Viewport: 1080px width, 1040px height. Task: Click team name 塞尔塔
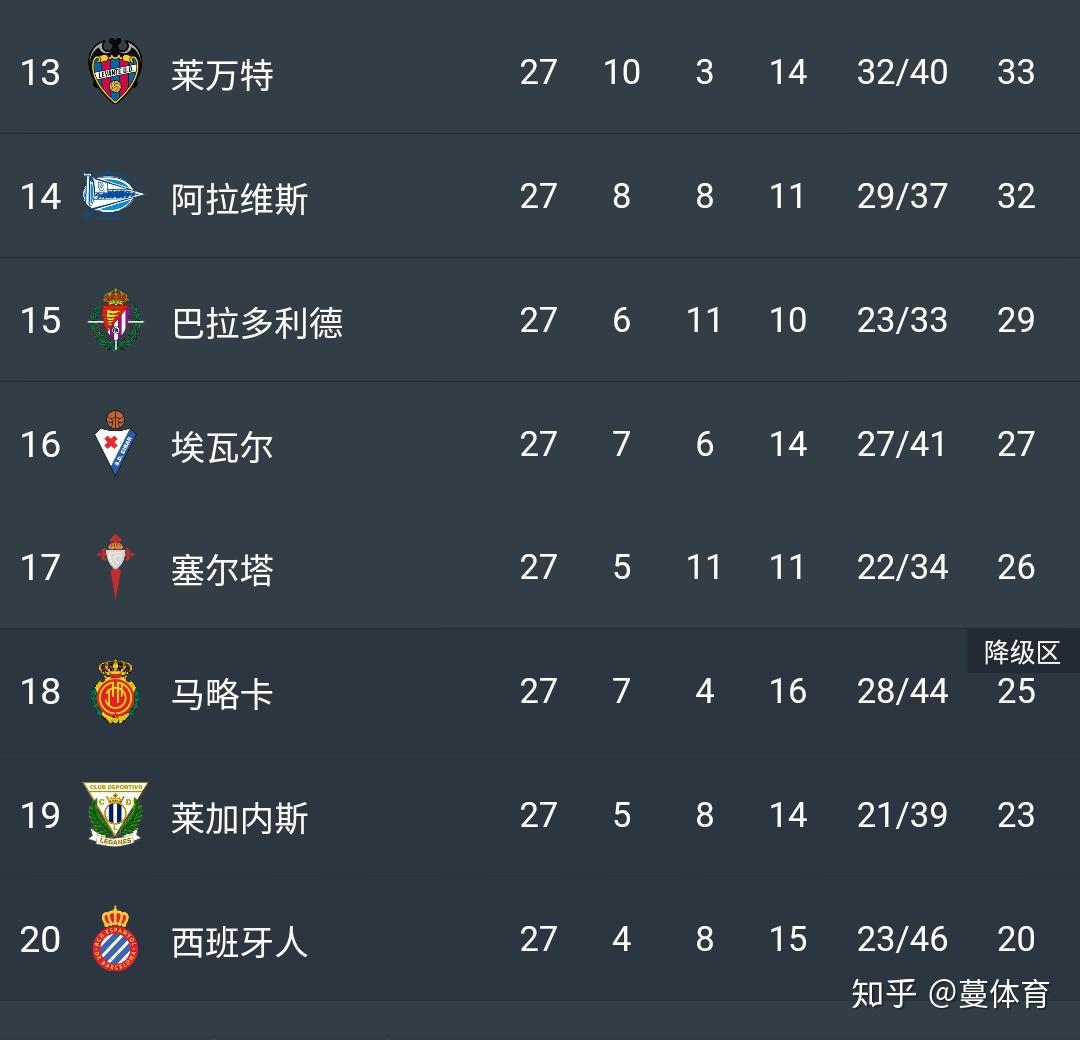222,570
